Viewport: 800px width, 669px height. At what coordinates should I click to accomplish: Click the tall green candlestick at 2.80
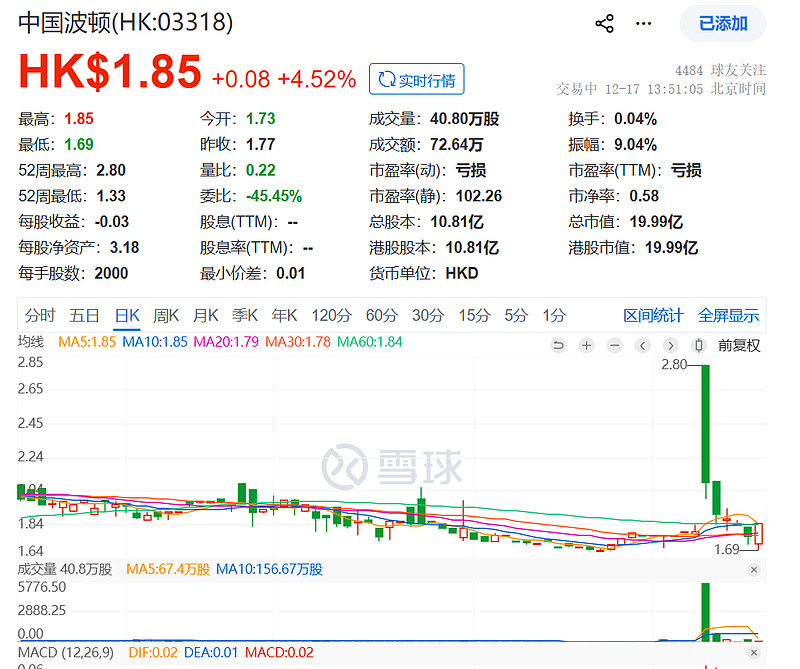706,424
